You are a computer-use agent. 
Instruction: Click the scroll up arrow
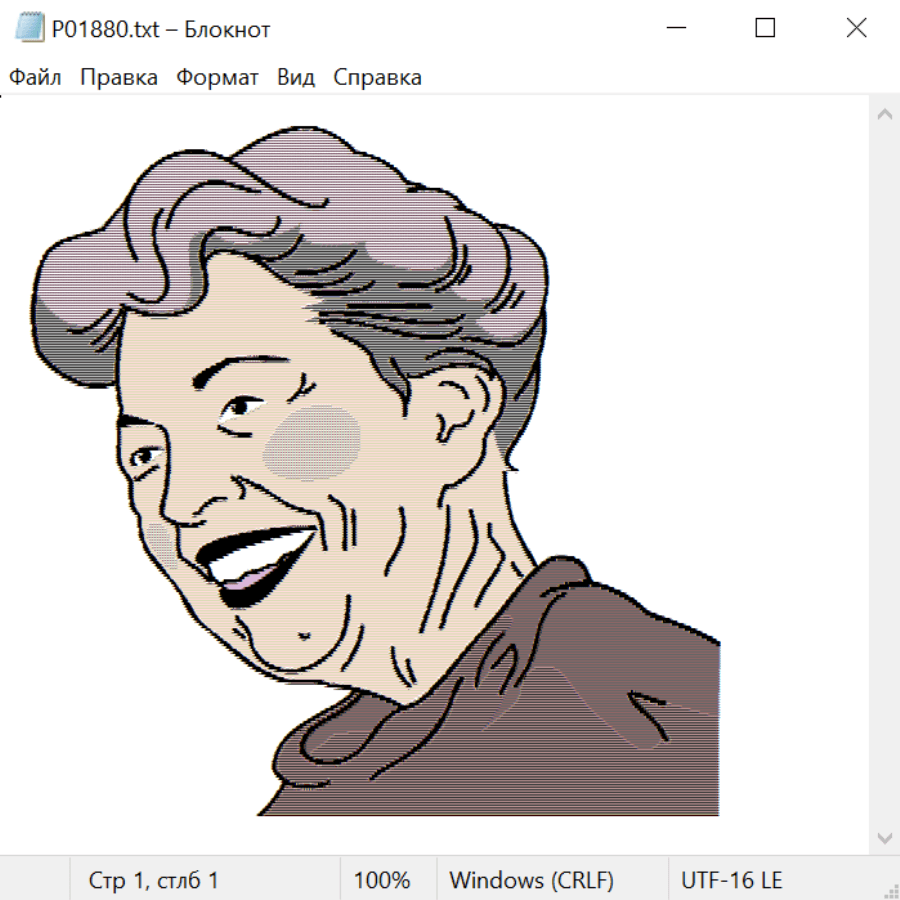884,114
